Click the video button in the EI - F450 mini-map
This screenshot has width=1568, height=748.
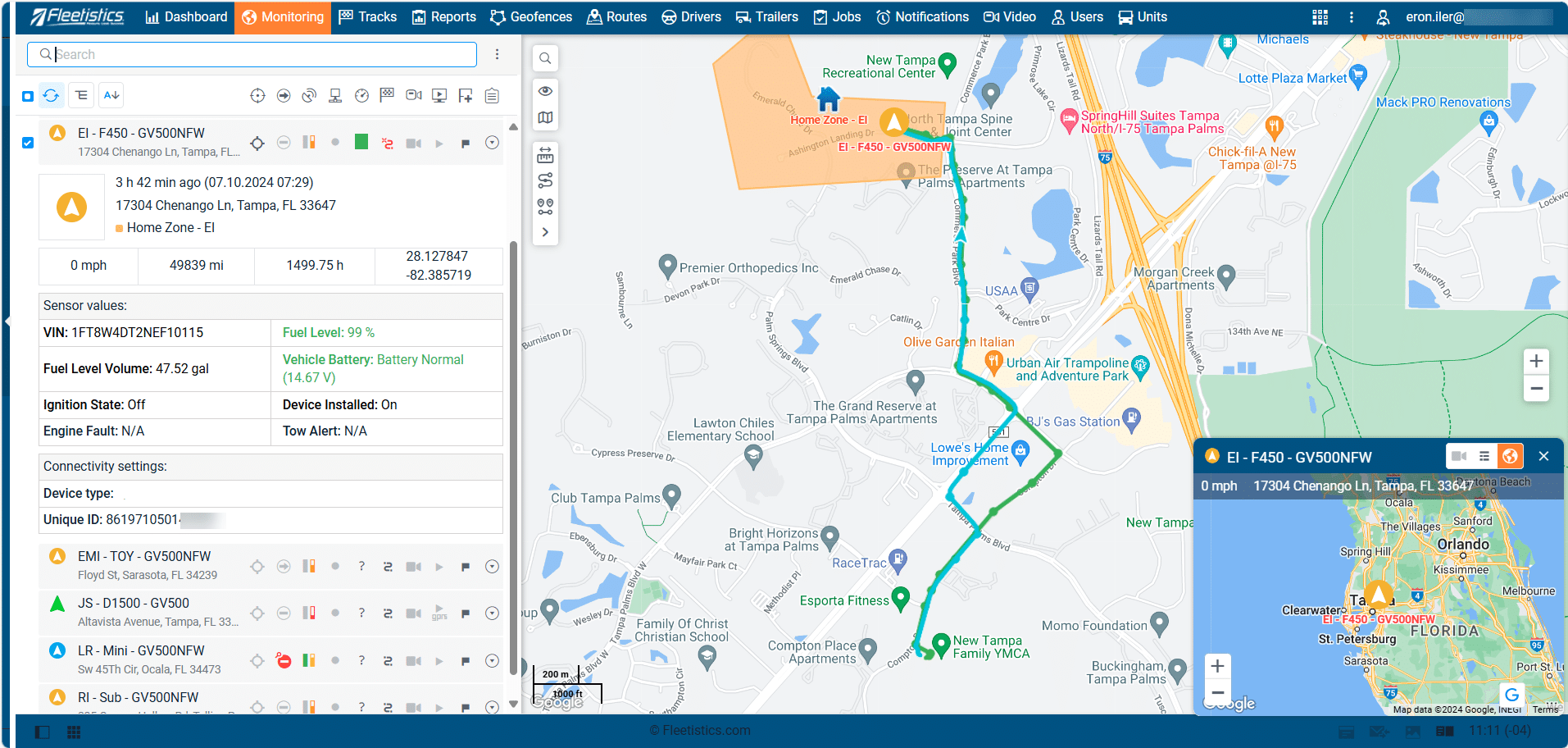(1459, 456)
